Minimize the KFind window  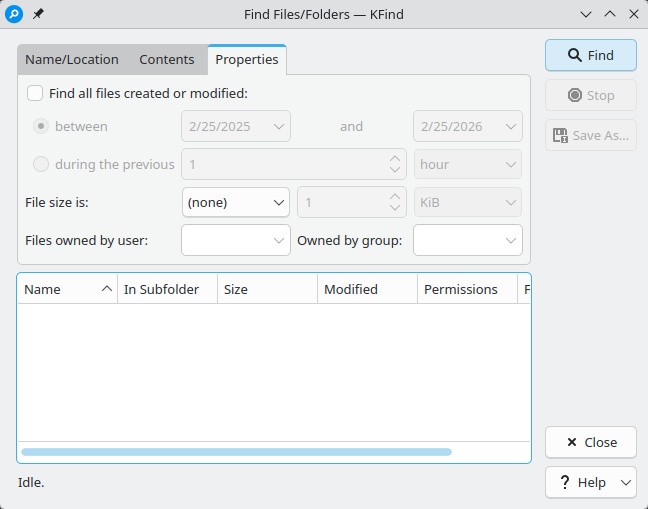click(586, 14)
